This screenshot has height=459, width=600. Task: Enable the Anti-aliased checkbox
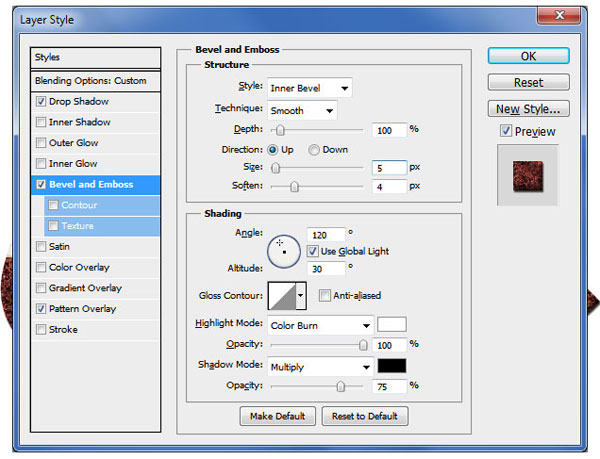(324, 296)
